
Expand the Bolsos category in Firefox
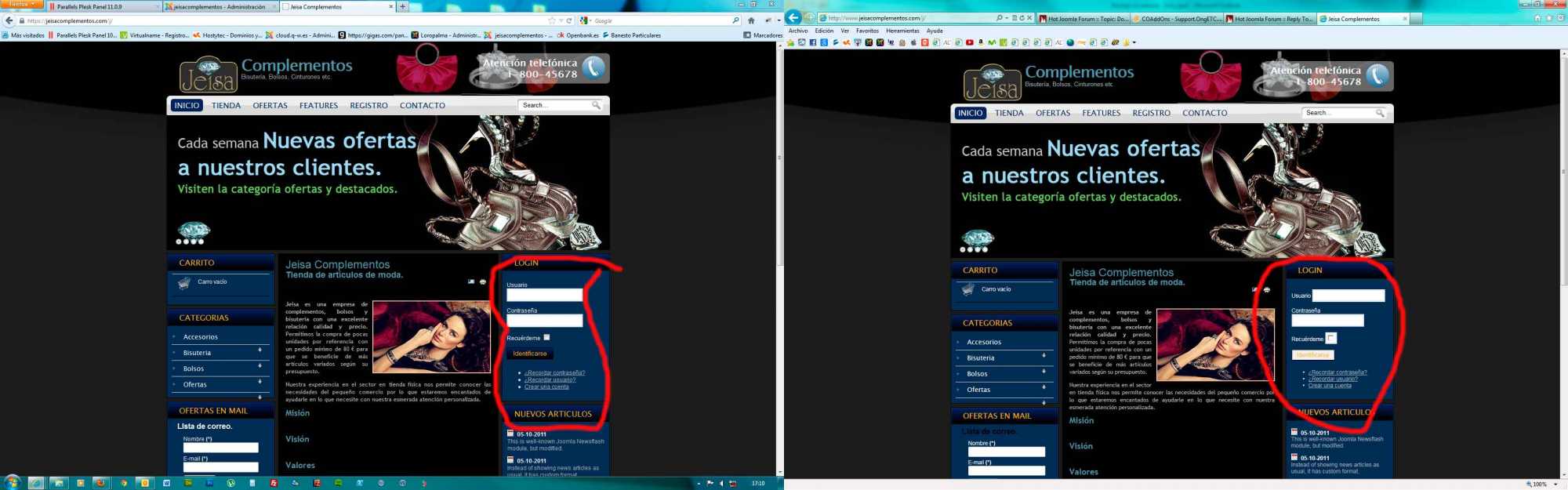260,365
